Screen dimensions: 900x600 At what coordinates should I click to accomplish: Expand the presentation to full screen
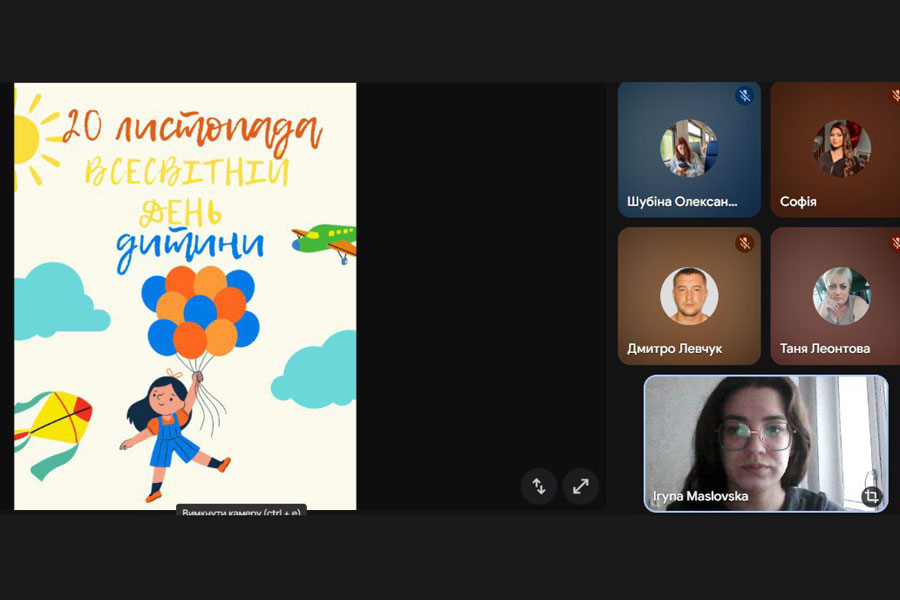[x=581, y=486]
